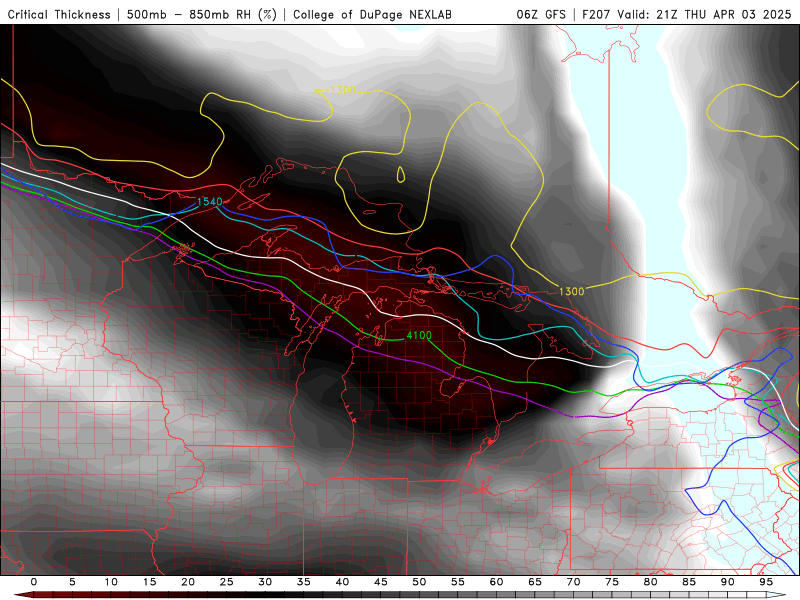Click the "45" tick label on the legend
Viewport: 800px width, 600px height.
click(x=381, y=582)
